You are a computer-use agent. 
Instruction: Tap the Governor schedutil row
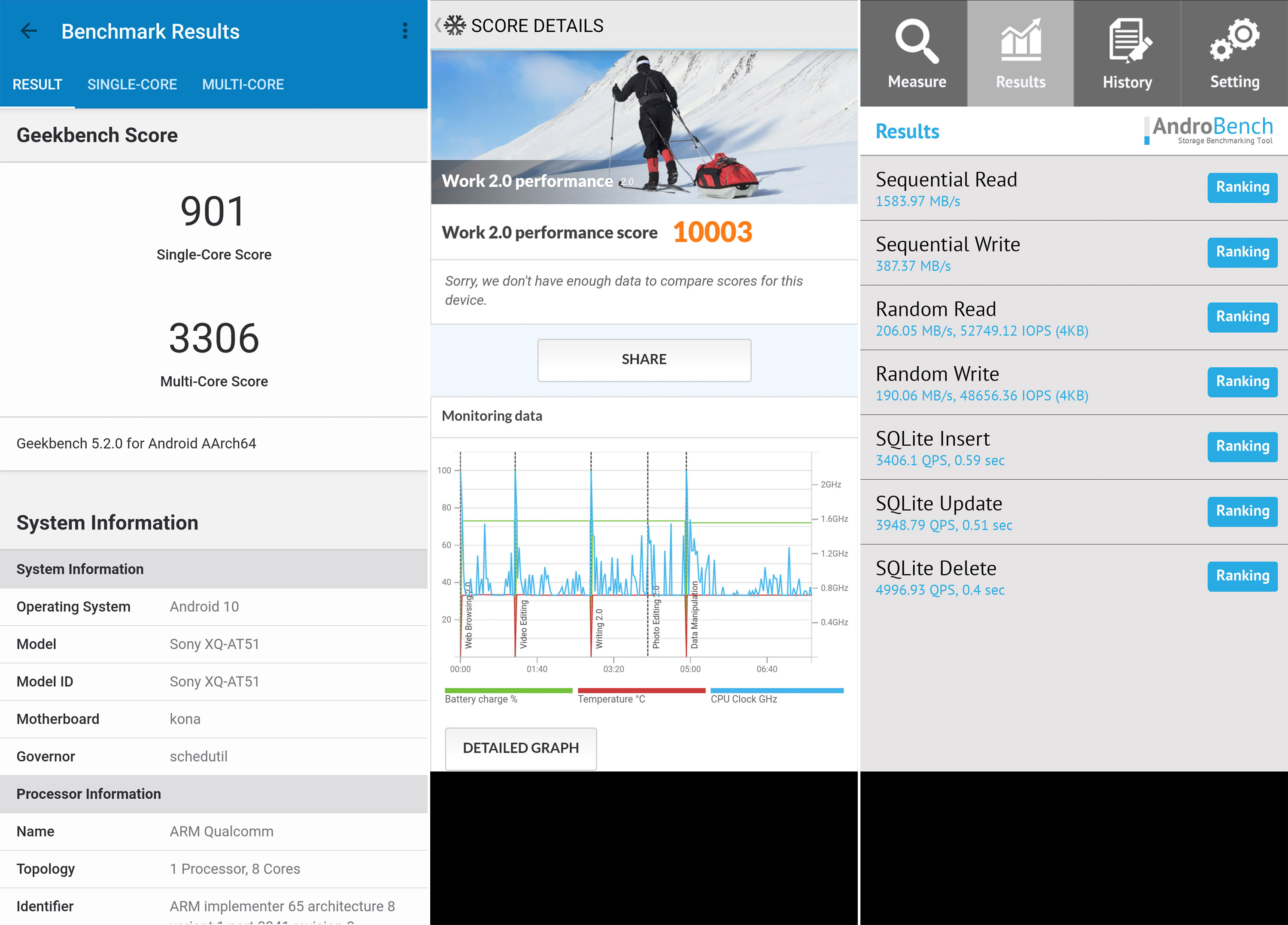click(x=213, y=757)
